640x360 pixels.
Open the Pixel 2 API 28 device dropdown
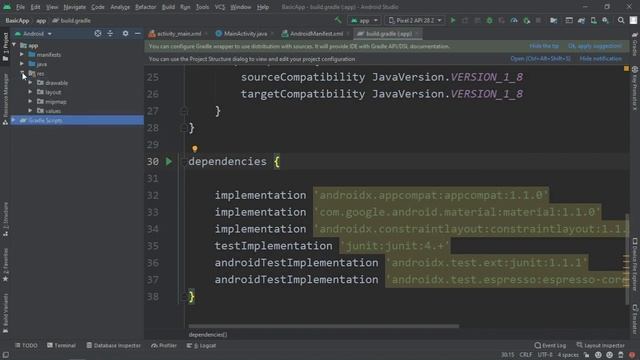pos(415,20)
